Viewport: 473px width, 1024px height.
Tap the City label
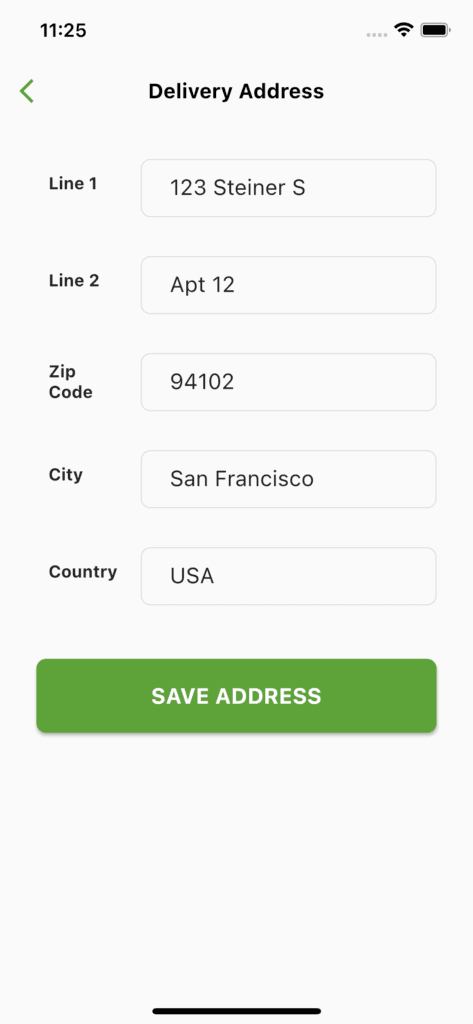click(66, 475)
